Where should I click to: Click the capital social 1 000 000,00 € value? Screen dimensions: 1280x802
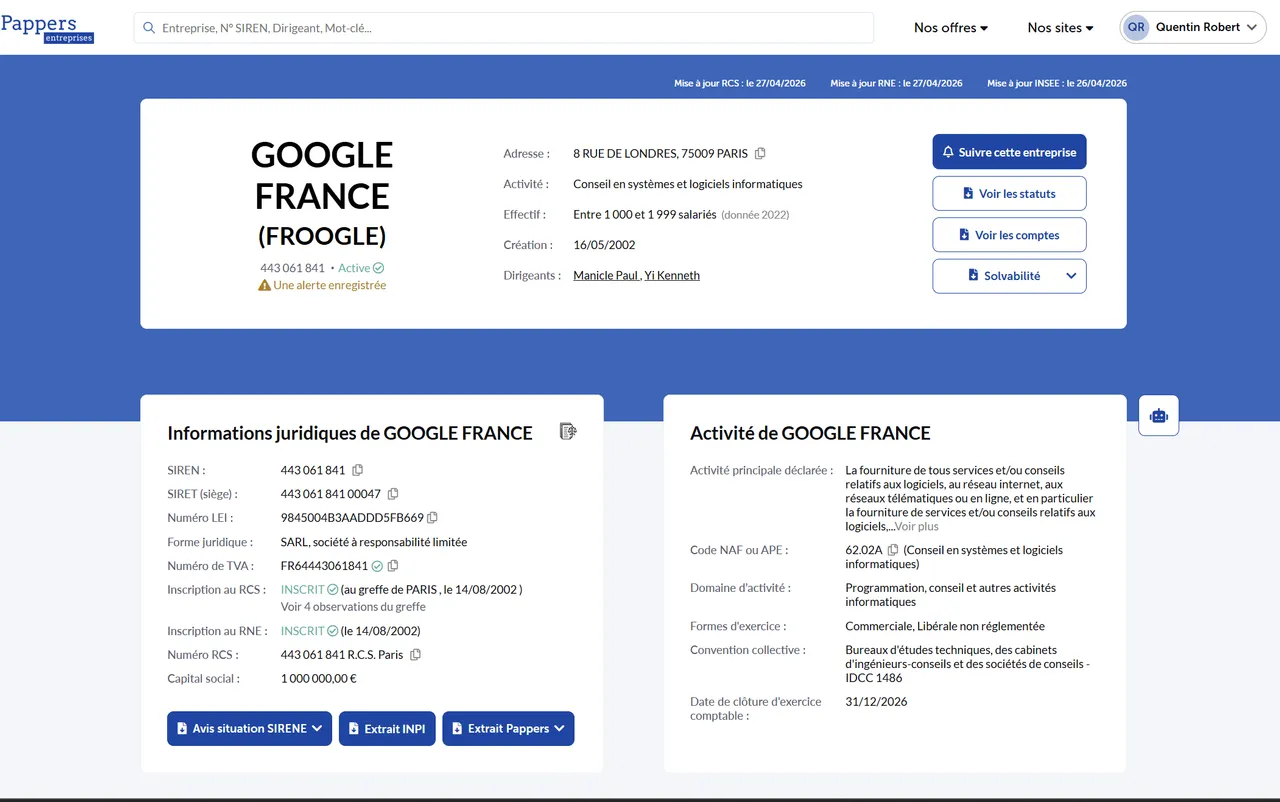pyautogui.click(x=319, y=679)
